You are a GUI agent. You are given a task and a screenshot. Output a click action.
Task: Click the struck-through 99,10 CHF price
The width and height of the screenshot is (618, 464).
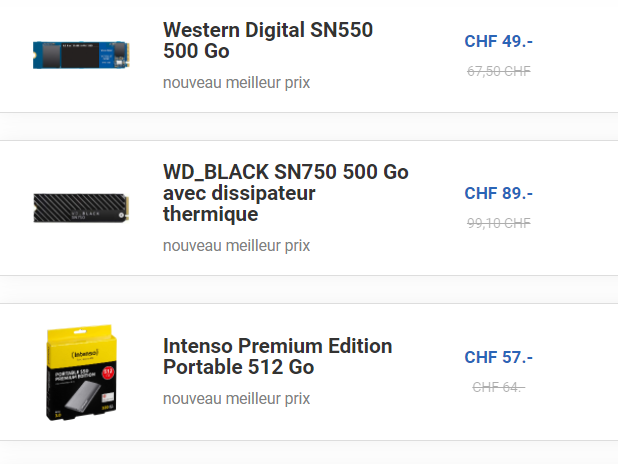pos(498,223)
